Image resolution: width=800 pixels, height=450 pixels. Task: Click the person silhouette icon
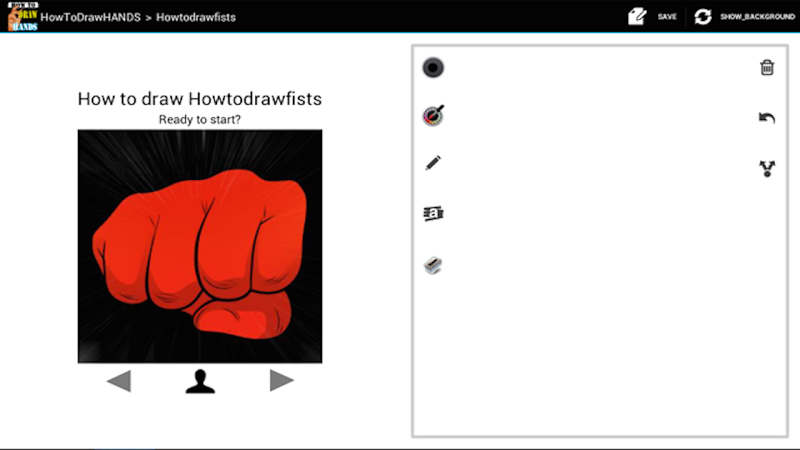click(x=200, y=381)
